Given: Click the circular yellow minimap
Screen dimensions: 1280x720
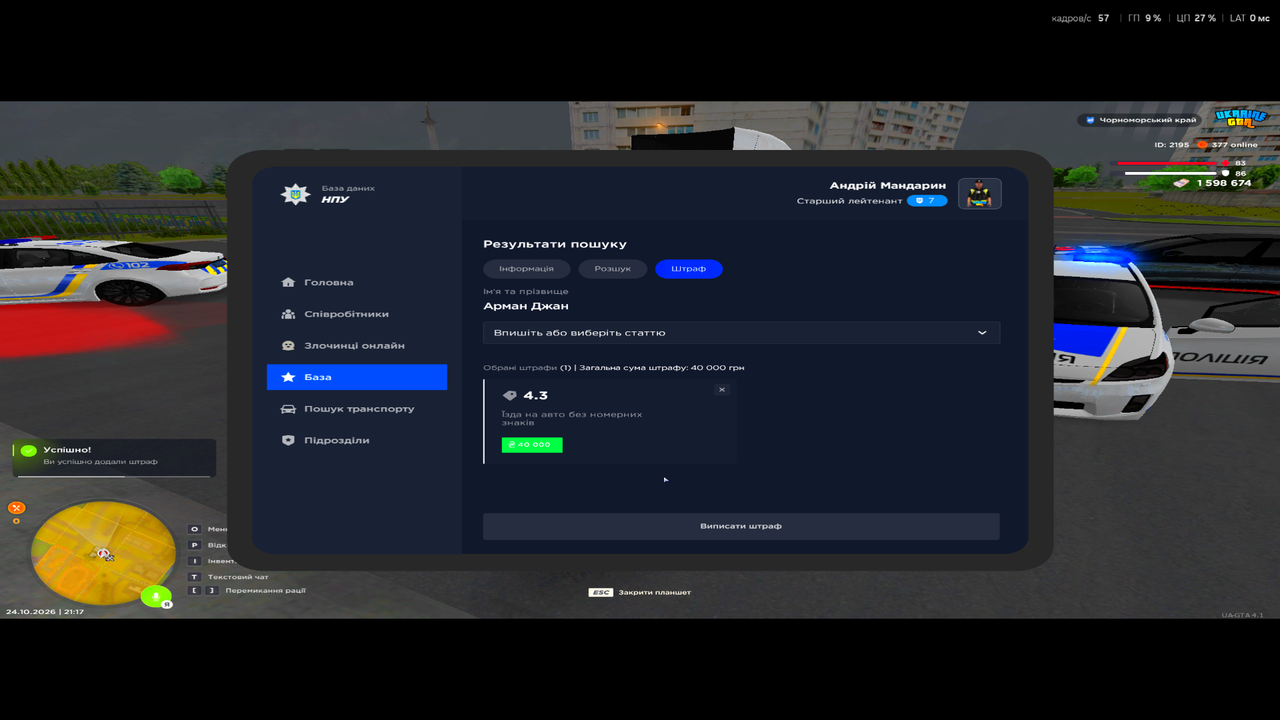Looking at the screenshot, I should (103, 553).
